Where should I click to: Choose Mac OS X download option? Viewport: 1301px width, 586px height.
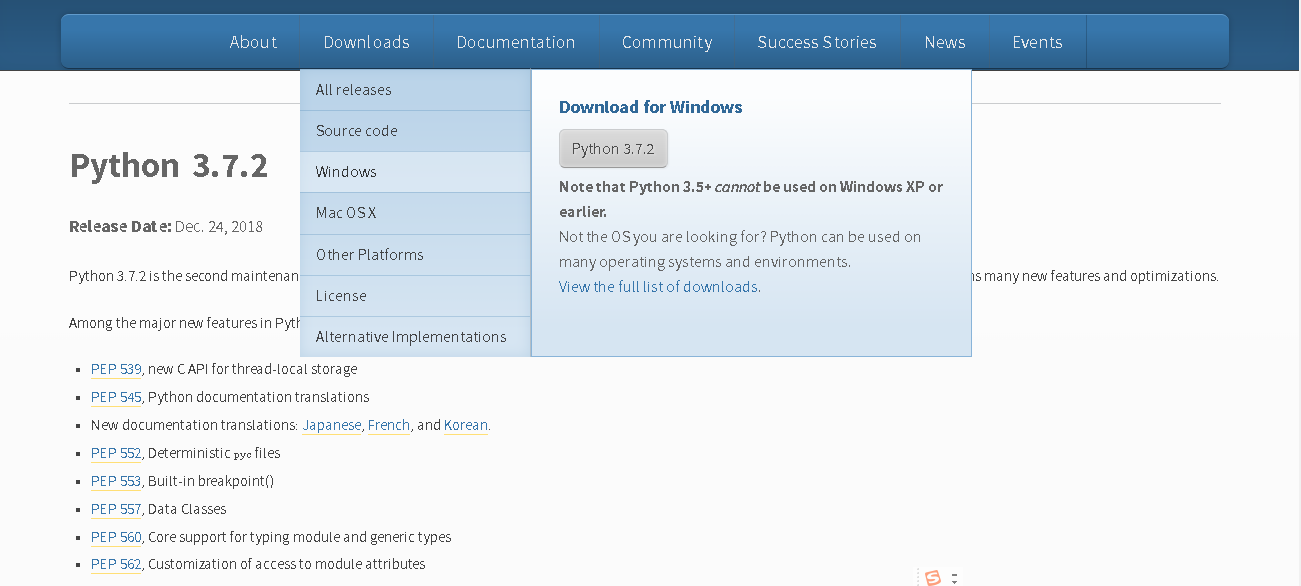tap(346, 213)
